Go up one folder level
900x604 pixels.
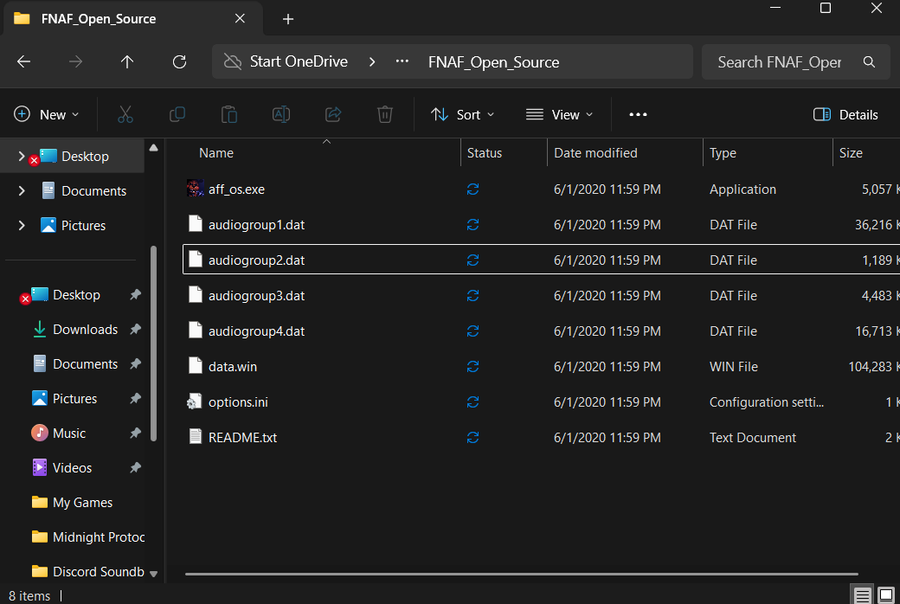127,61
